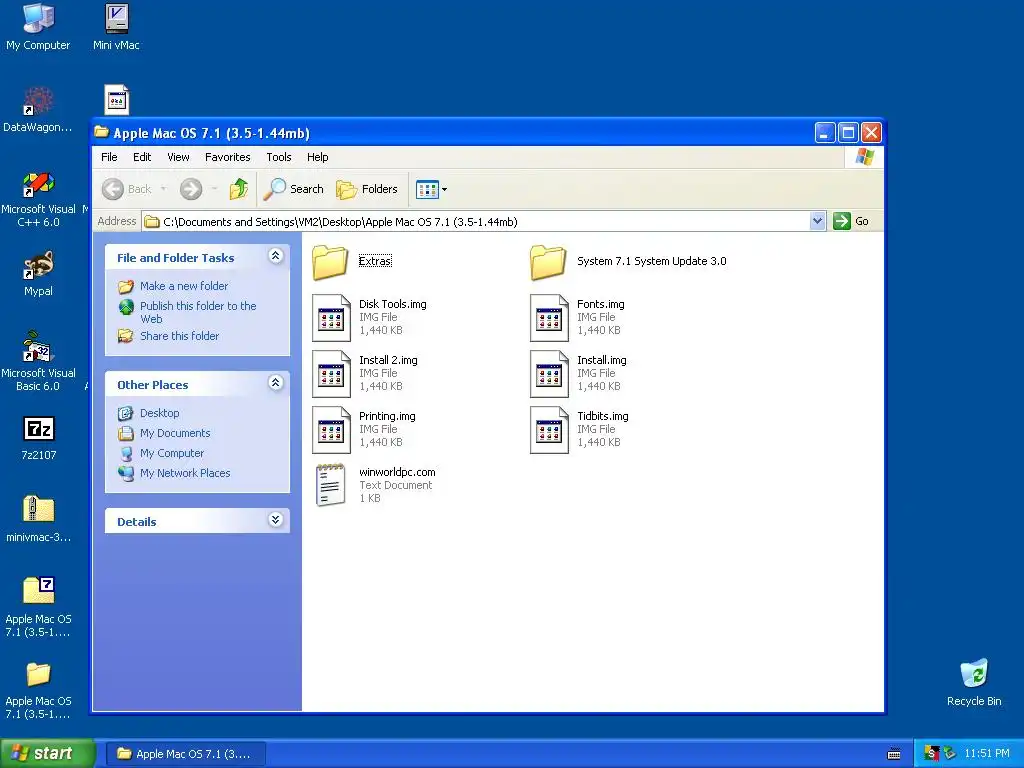Viewport: 1024px width, 768px height.
Task: Go to My Network Places link
Action: [185, 473]
